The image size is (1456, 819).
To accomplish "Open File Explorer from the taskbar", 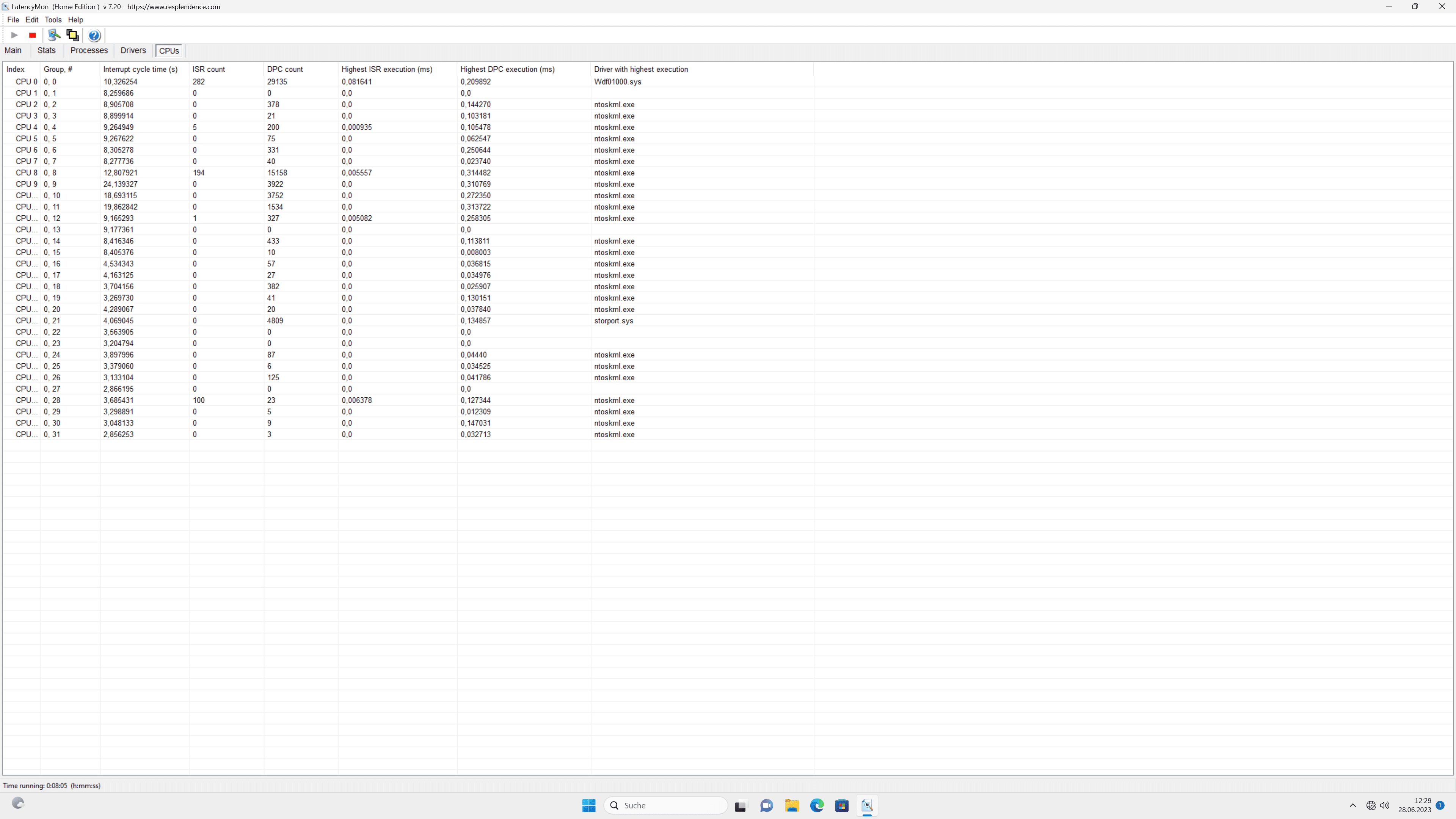I will click(791, 805).
